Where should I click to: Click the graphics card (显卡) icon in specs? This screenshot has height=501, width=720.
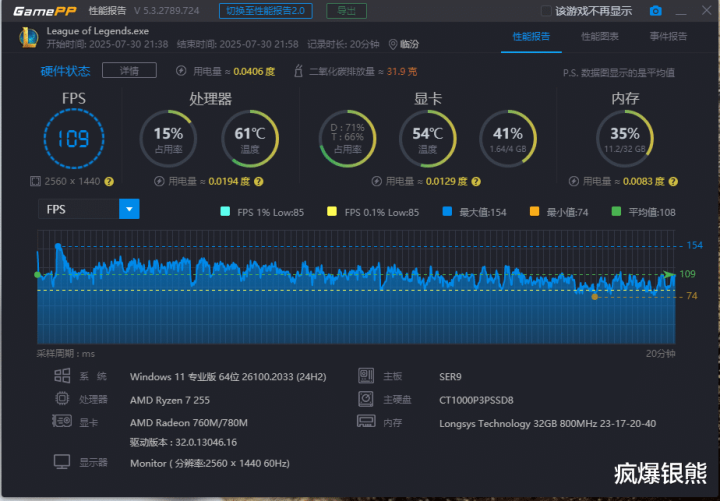click(62, 421)
